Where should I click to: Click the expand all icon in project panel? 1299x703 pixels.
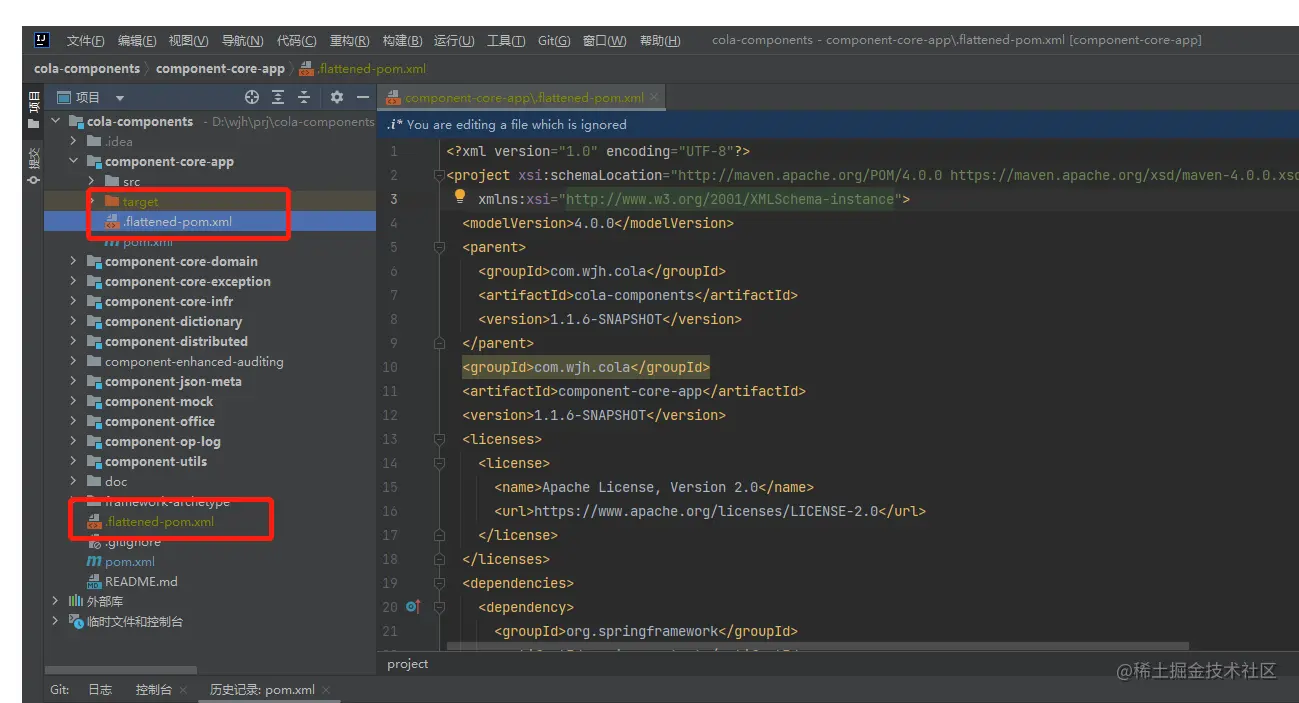tap(278, 97)
